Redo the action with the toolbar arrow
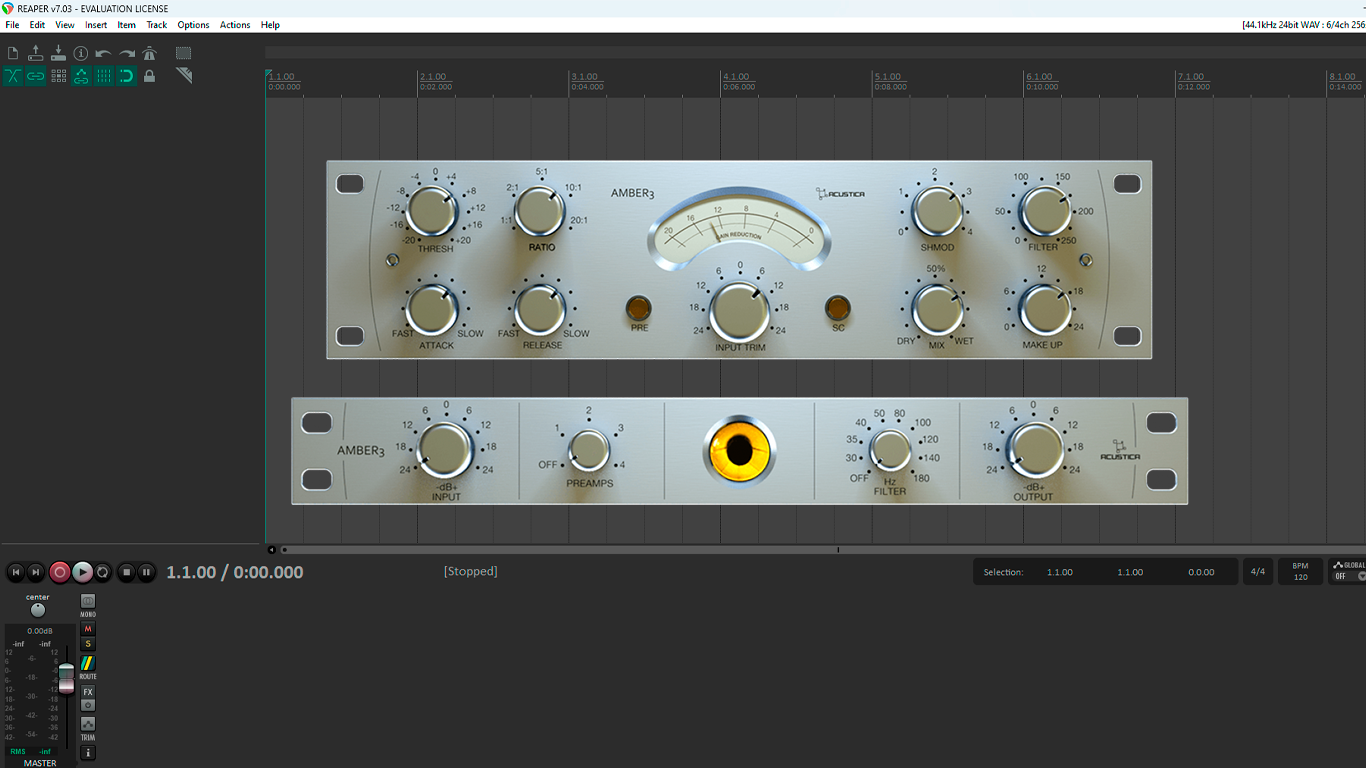Screen dimensions: 1366x768 [x=126, y=53]
